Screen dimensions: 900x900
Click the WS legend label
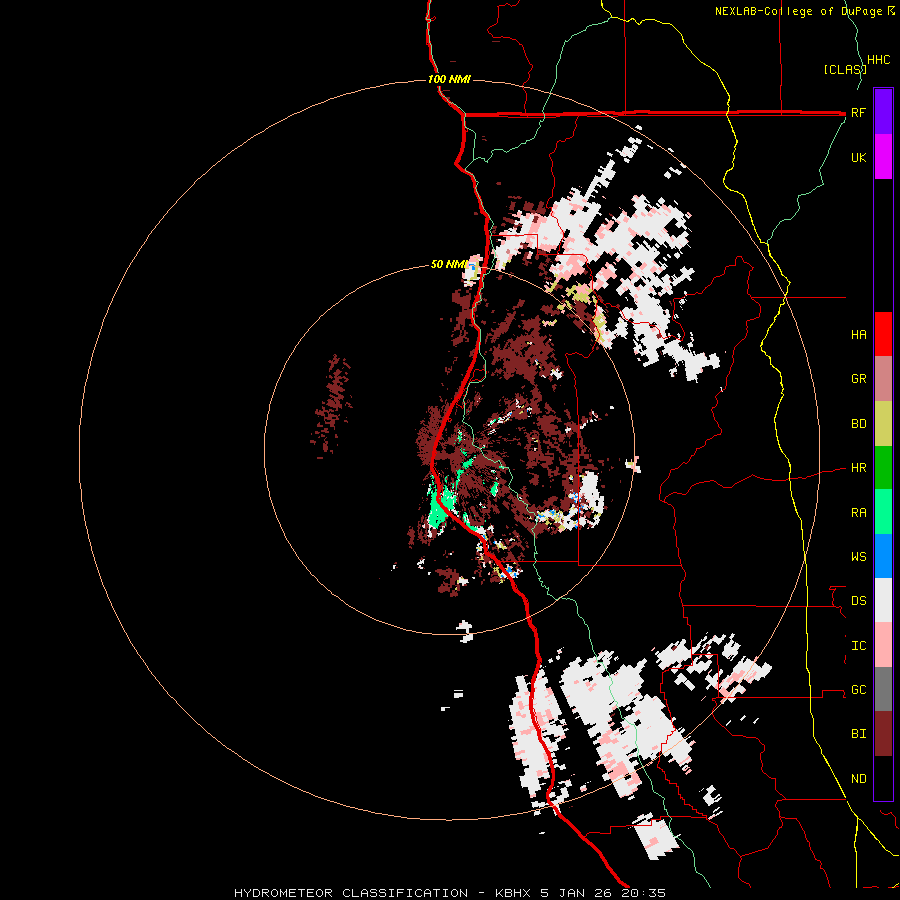858,557
